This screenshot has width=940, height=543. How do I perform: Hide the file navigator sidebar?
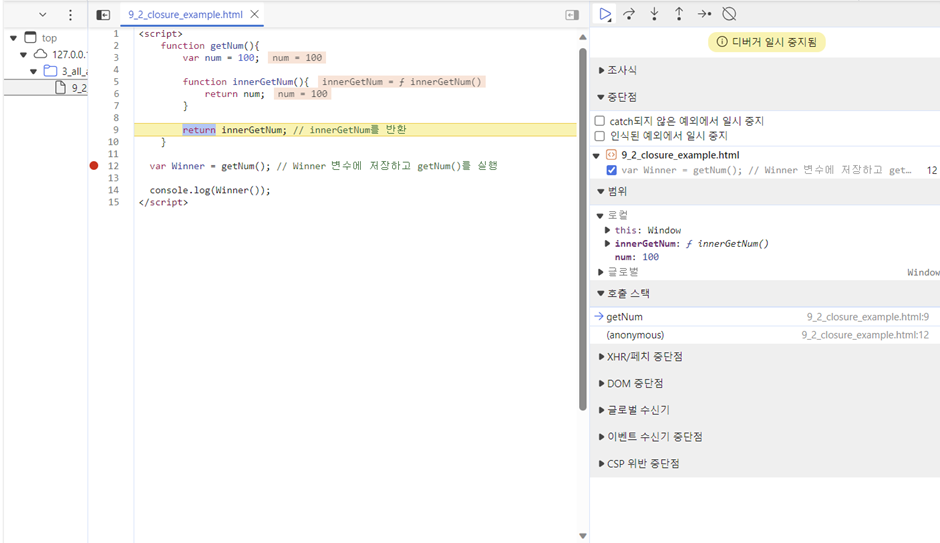click(x=103, y=14)
